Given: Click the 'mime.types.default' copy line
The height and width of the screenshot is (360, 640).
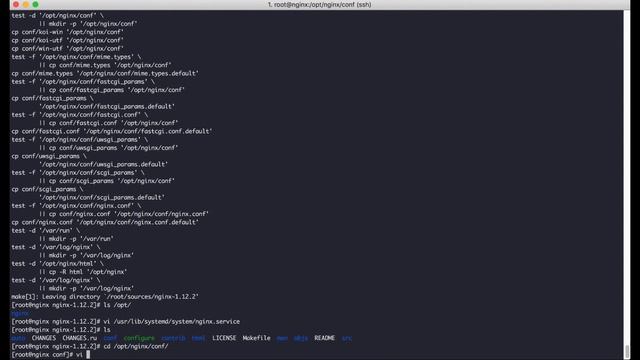Looking at the screenshot, I should 105,73.
